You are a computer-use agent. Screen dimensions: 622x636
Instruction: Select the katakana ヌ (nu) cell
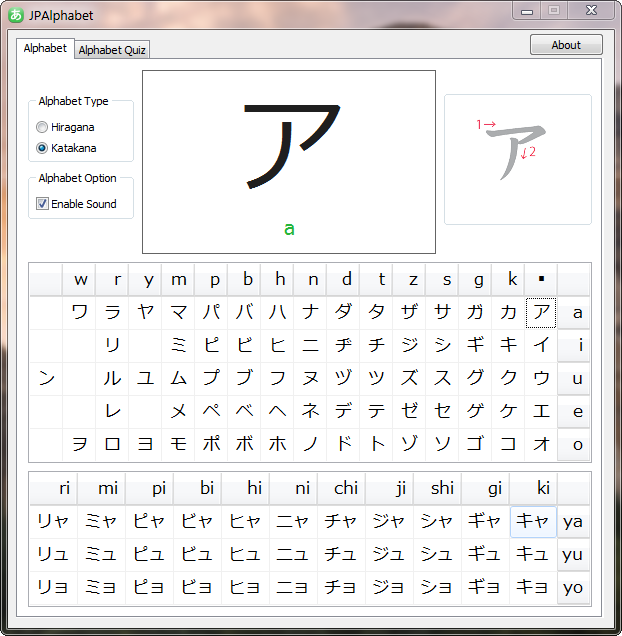310,378
